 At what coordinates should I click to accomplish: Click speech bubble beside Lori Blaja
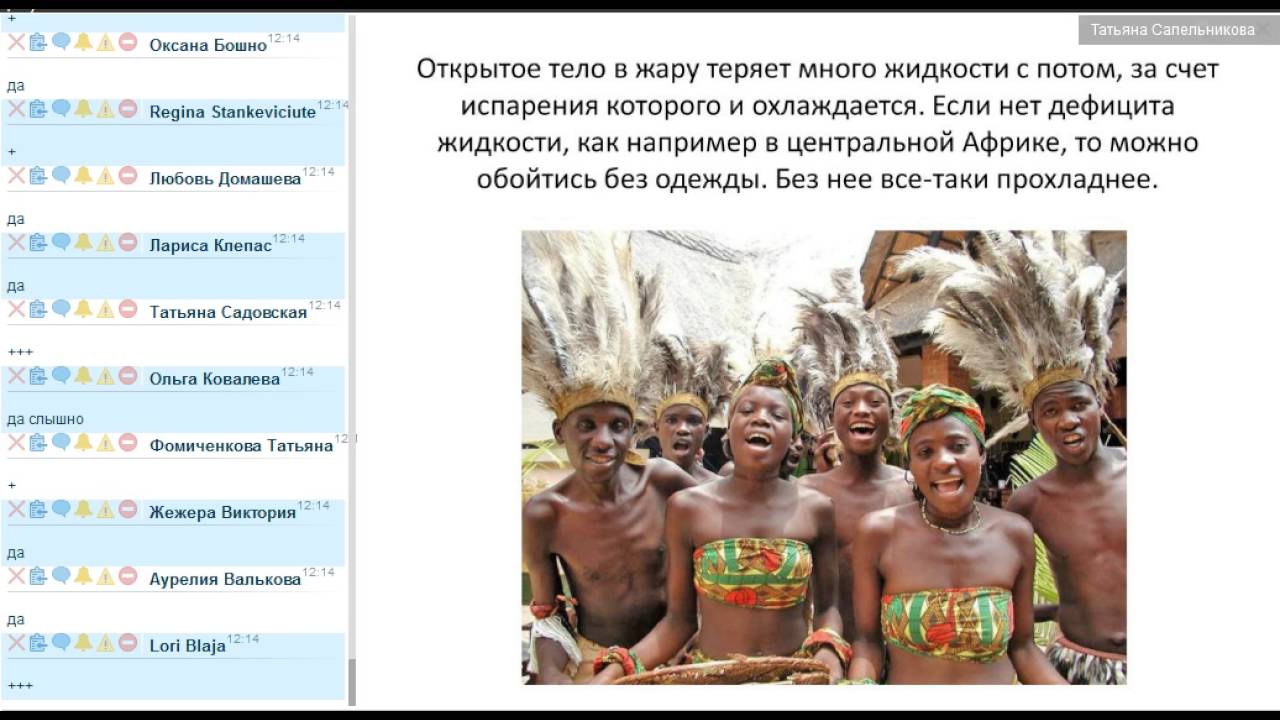(x=61, y=642)
